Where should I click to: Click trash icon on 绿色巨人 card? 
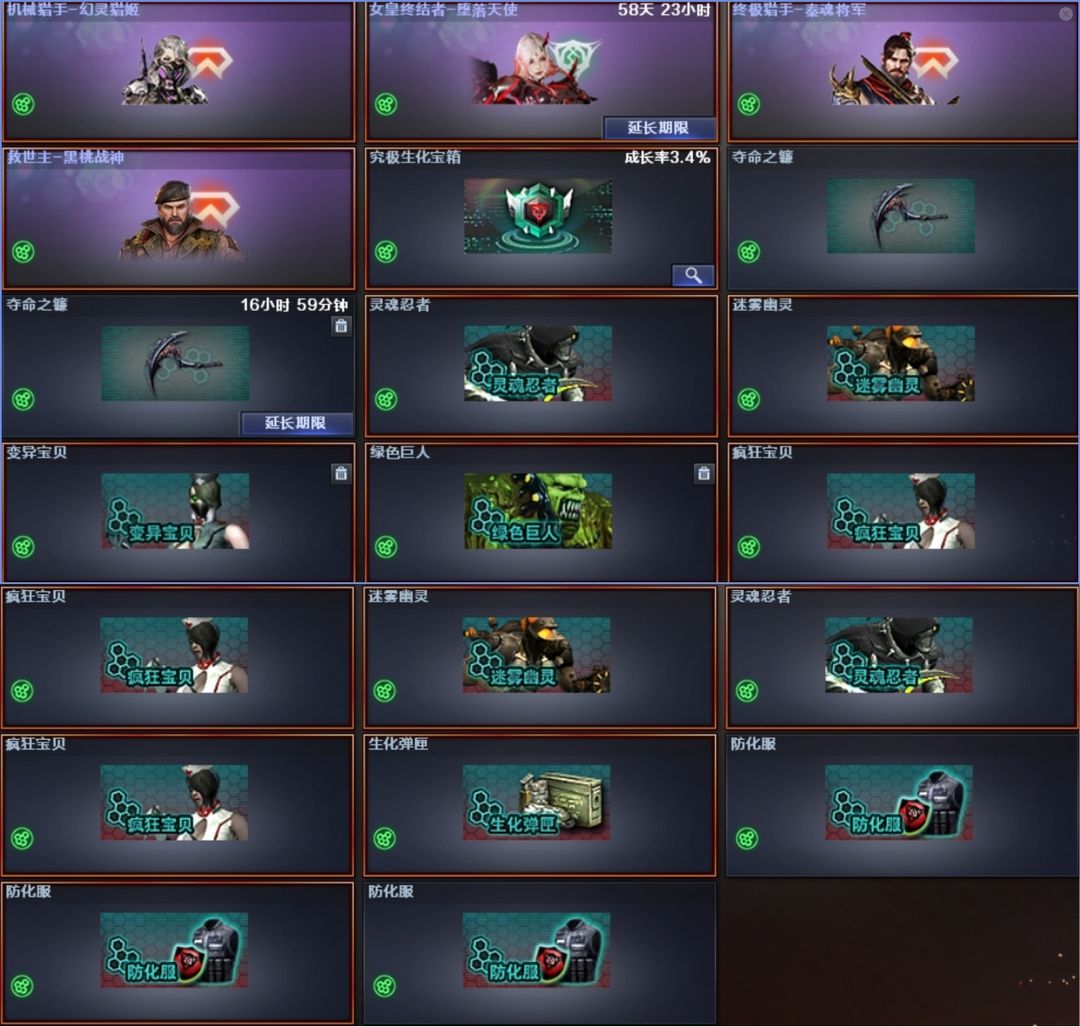703,473
